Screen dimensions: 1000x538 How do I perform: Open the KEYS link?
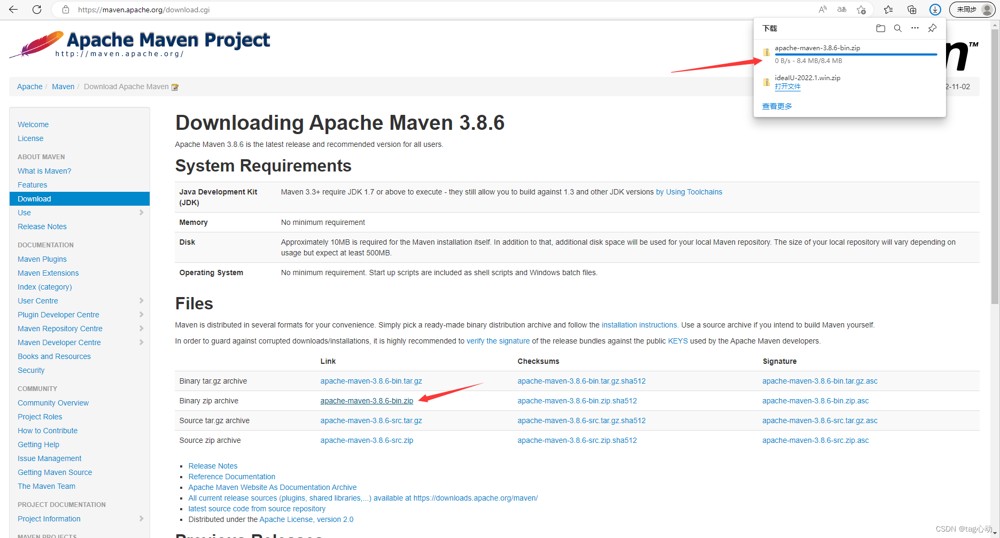[x=677, y=341]
